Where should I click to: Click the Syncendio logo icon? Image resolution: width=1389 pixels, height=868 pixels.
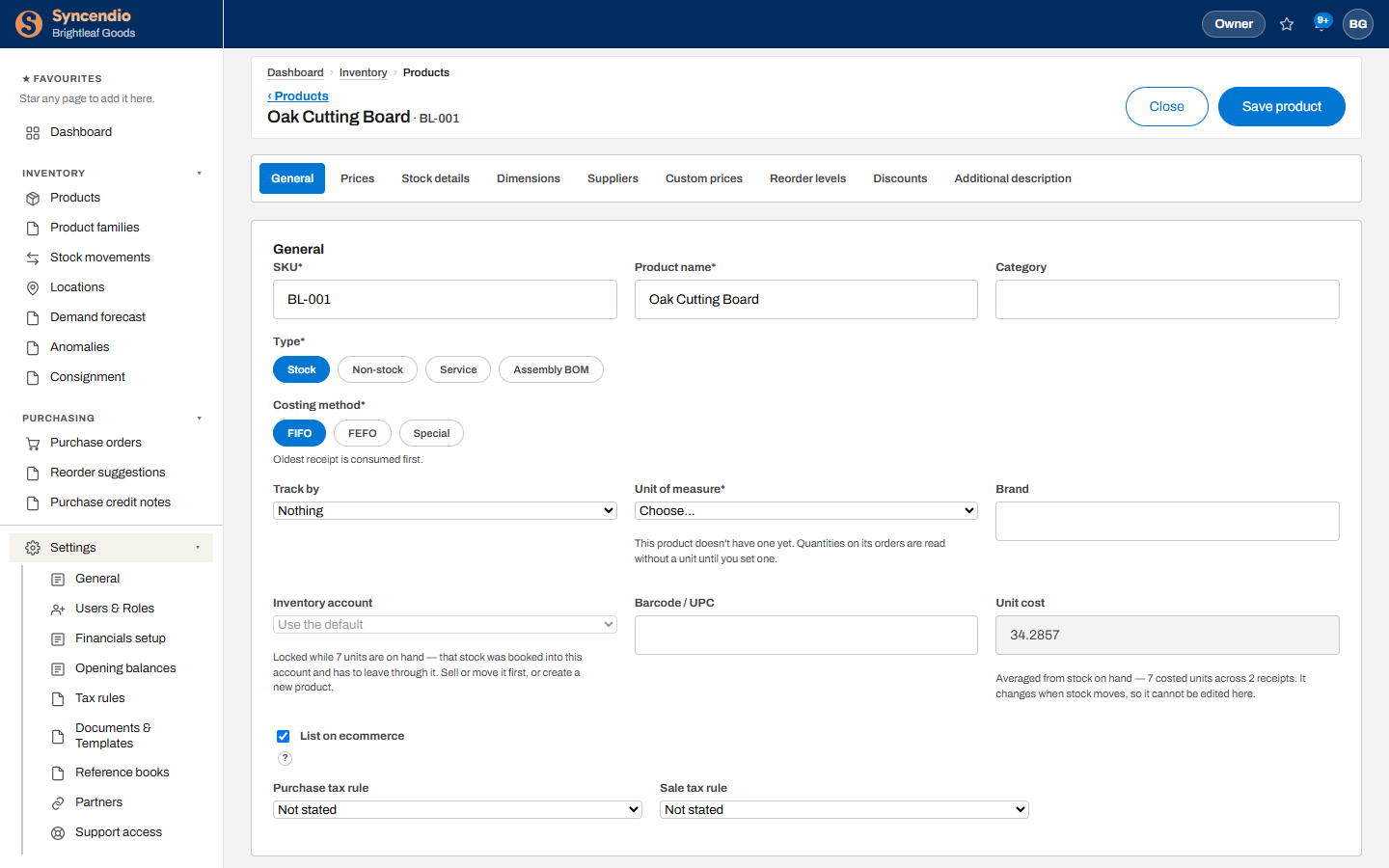pos(29,24)
